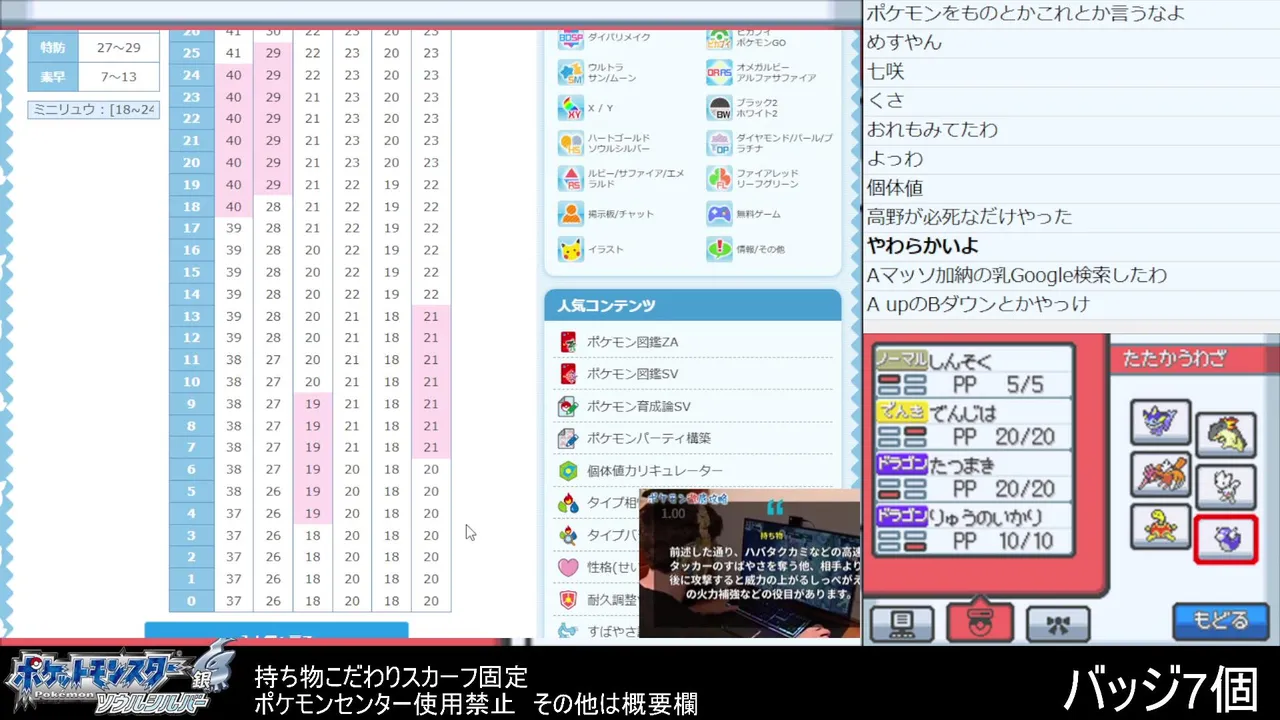Click the blue button below the stat table
The image size is (1280, 720).
point(276,630)
